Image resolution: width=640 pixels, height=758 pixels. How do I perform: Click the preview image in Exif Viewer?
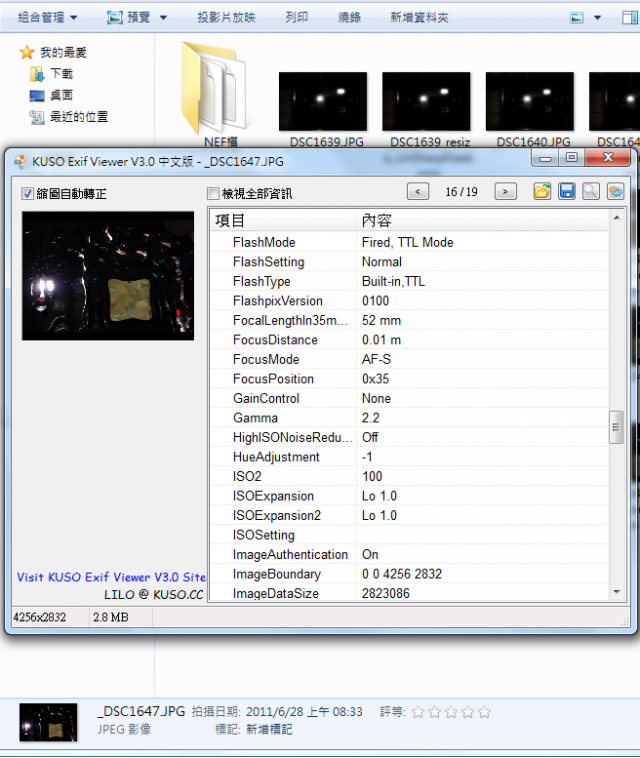tap(108, 276)
